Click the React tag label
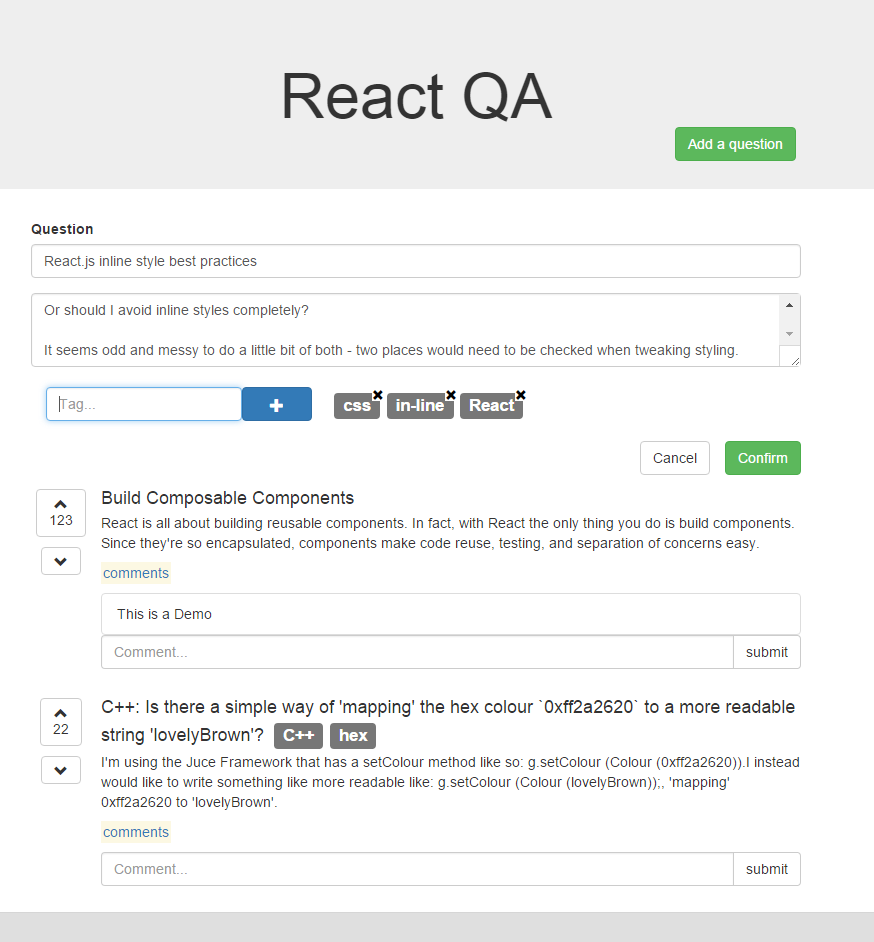 [491, 406]
